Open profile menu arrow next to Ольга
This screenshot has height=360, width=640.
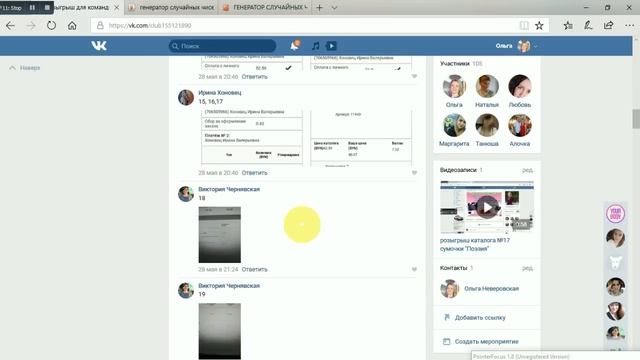point(536,46)
